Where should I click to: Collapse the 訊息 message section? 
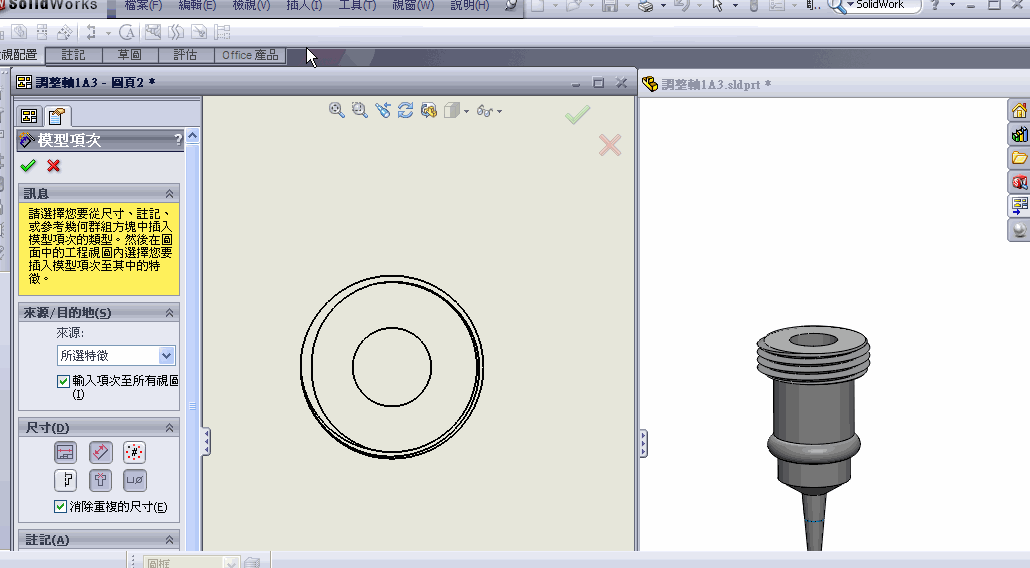[x=169, y=194]
